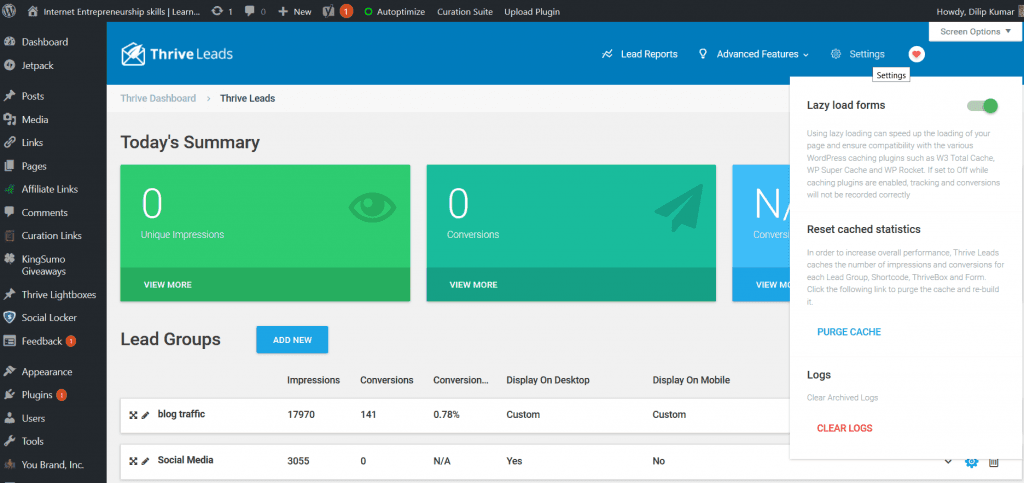This screenshot has width=1024, height=483.
Task: Click the red heart icon in header
Action: pyautogui.click(x=916, y=54)
